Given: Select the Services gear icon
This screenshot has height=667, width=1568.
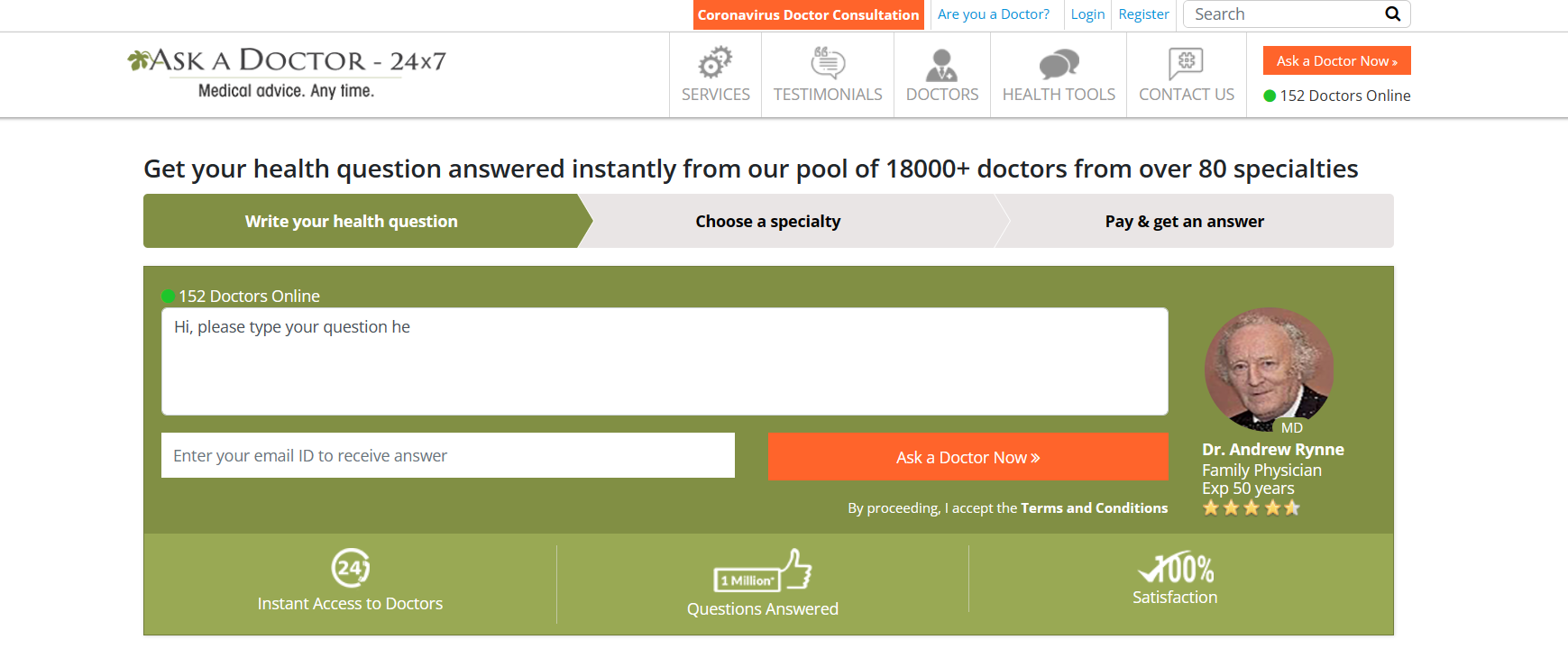Looking at the screenshot, I should 715,63.
